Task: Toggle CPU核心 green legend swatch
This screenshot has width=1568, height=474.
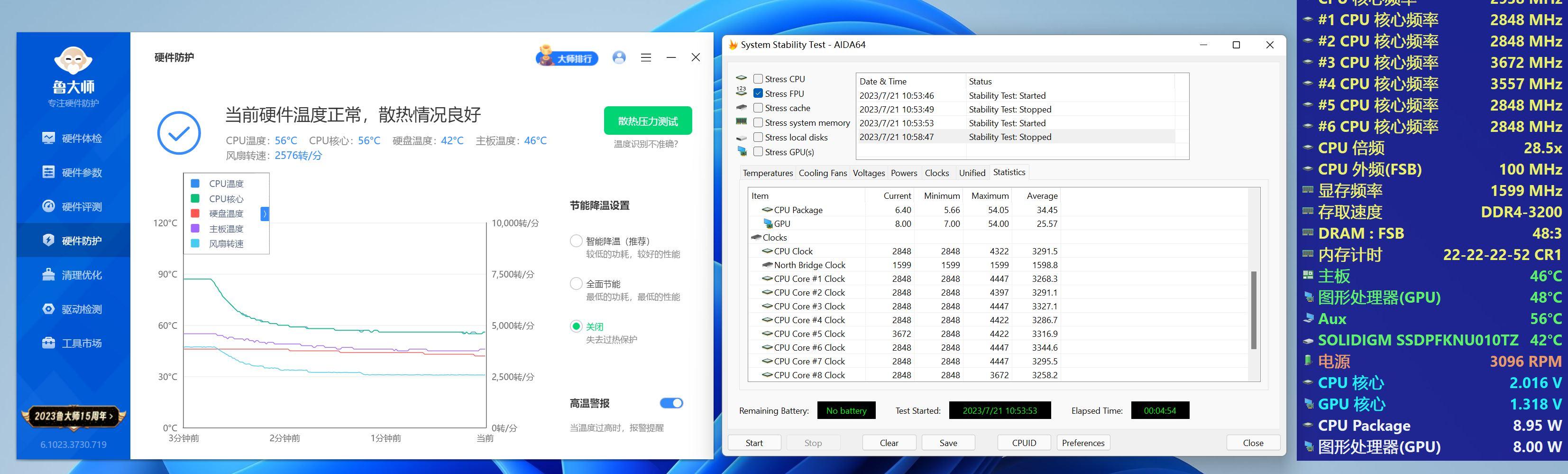Action: pyautogui.click(x=195, y=199)
